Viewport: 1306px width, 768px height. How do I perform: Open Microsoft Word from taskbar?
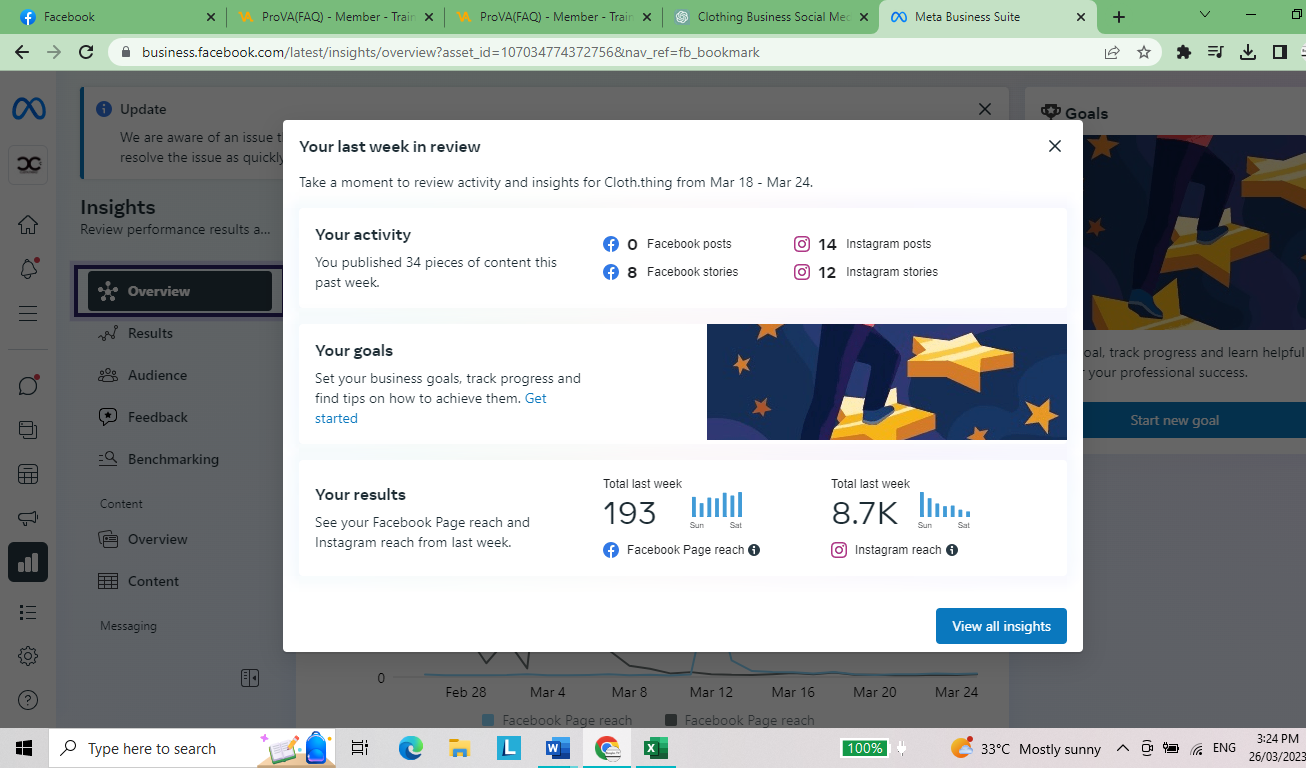(x=557, y=748)
